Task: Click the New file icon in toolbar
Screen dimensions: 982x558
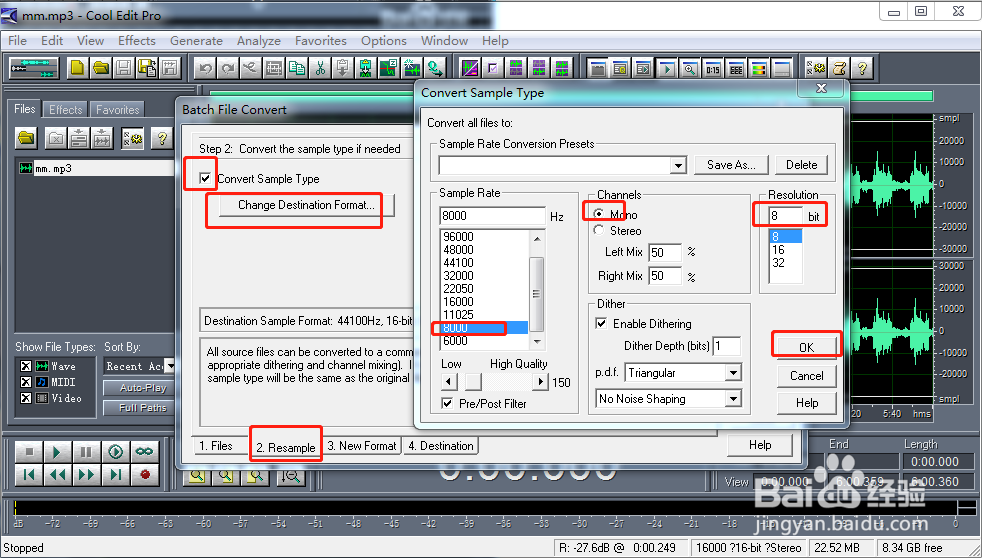Action: [x=78, y=68]
